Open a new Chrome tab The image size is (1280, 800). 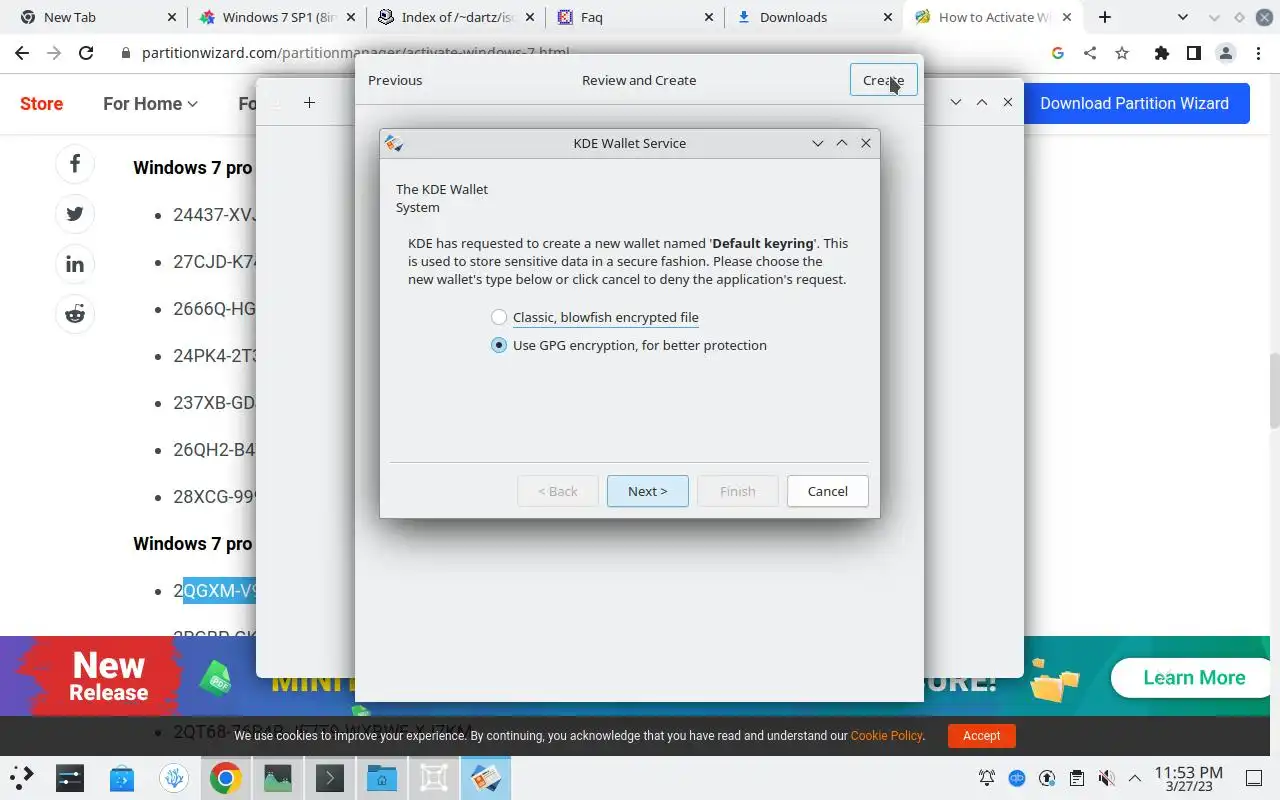(1104, 17)
